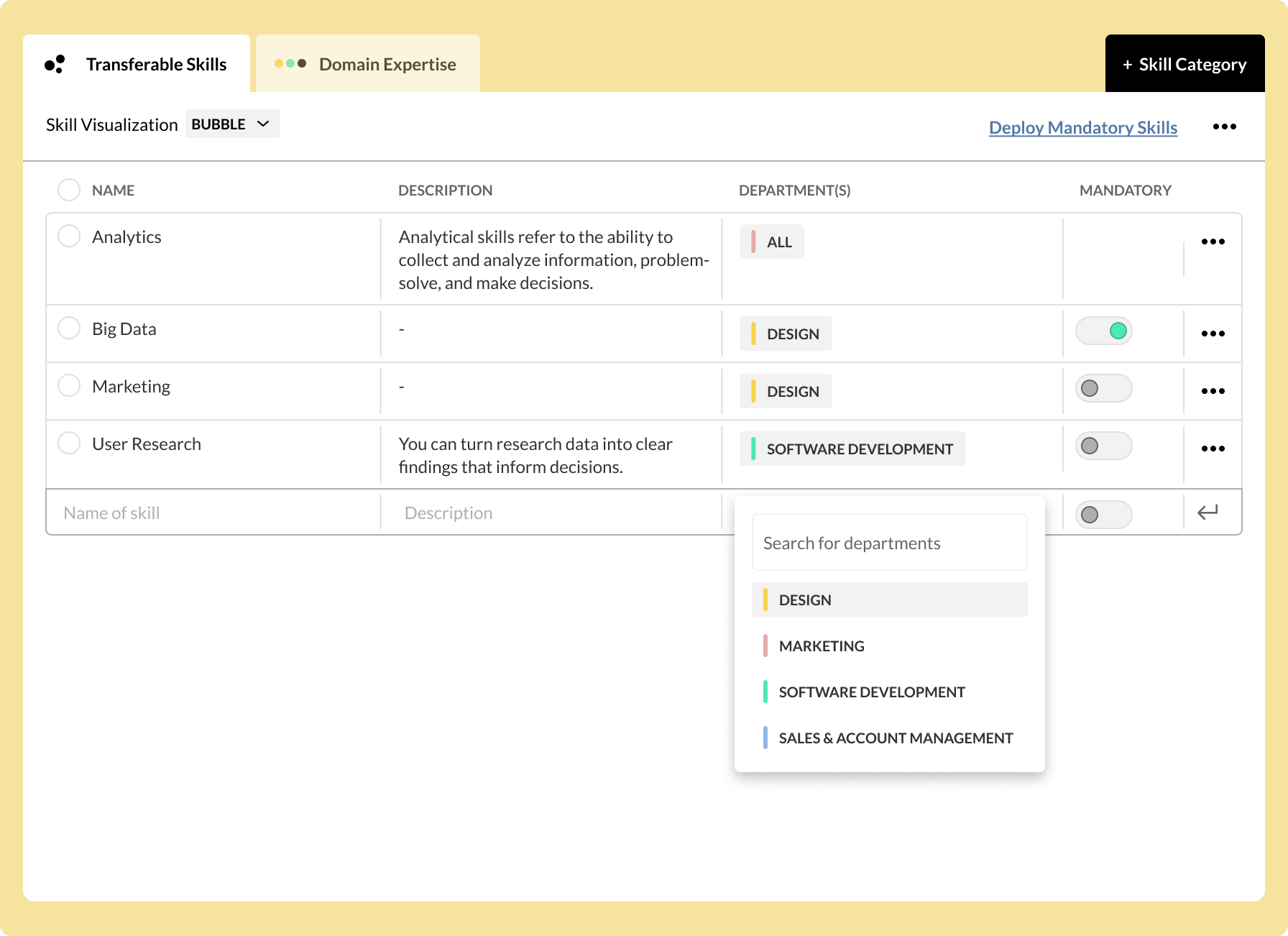Open Deploy Mandatory Skills link
Screen dimensions: 1288x936
[1082, 127]
